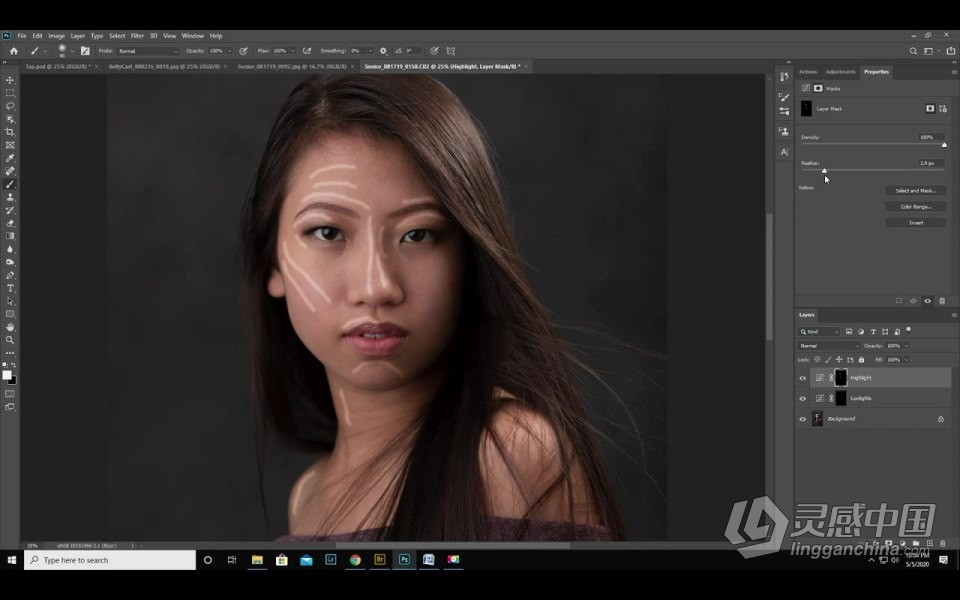Toggle layer filtering on or off

pyautogui.click(x=909, y=330)
